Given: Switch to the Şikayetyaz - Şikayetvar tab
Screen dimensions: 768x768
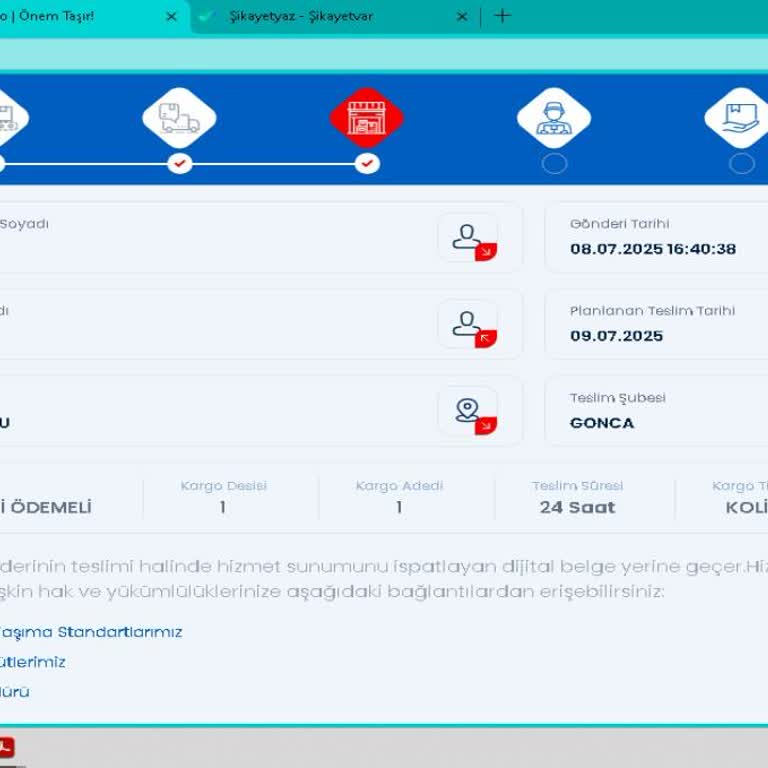Looking at the screenshot, I should 320,16.
